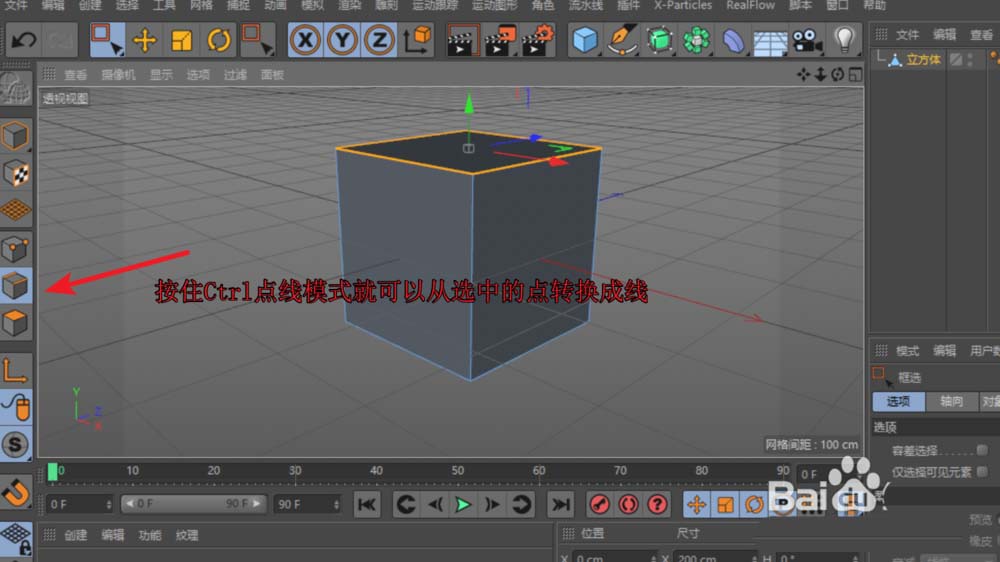Toggle the X axis lock
Image resolution: width=1000 pixels, height=562 pixels.
tap(306, 41)
